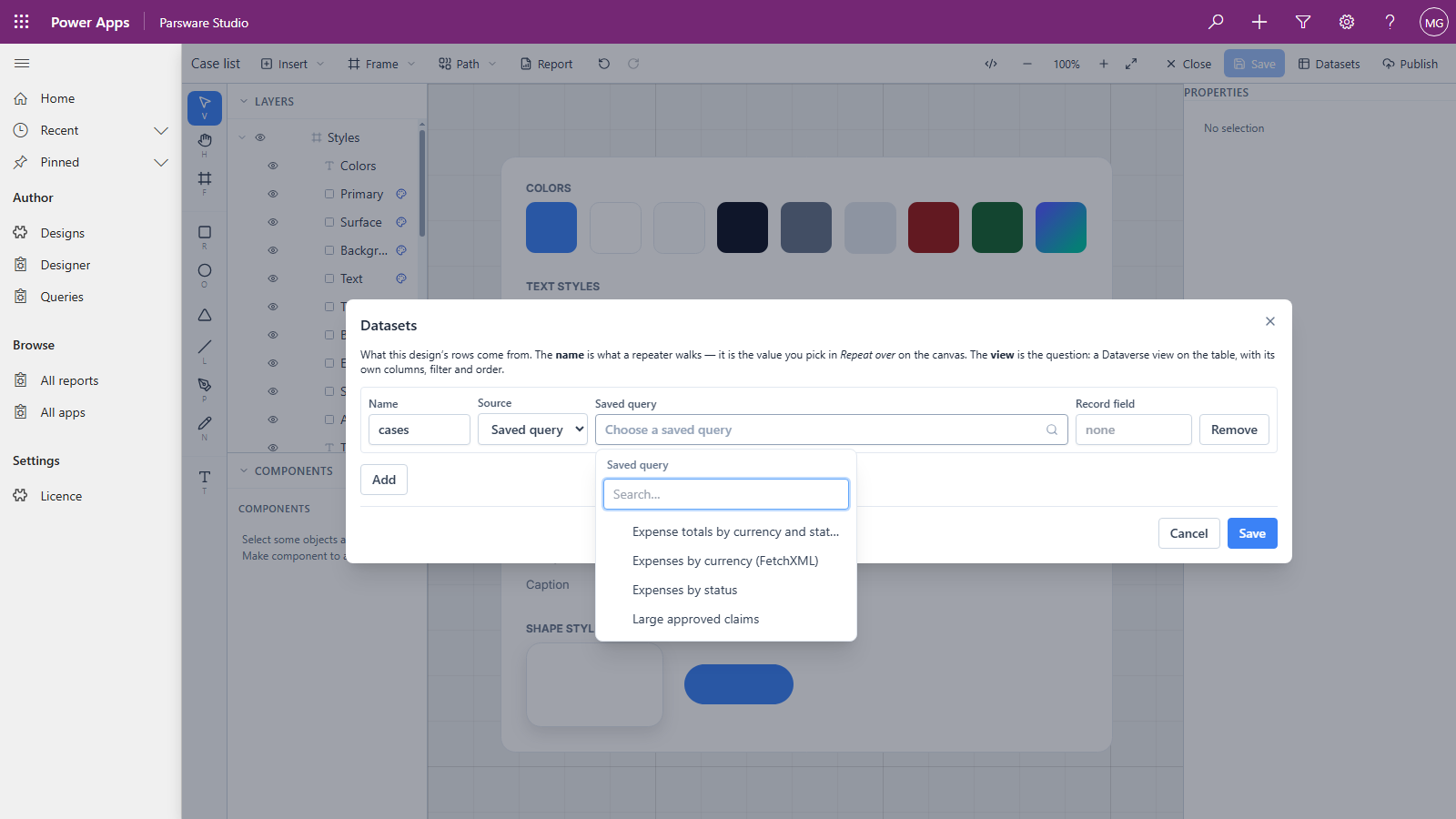The height and width of the screenshot is (819, 1456).
Task: Choose Large approved claims saved query
Action: [x=726, y=619]
